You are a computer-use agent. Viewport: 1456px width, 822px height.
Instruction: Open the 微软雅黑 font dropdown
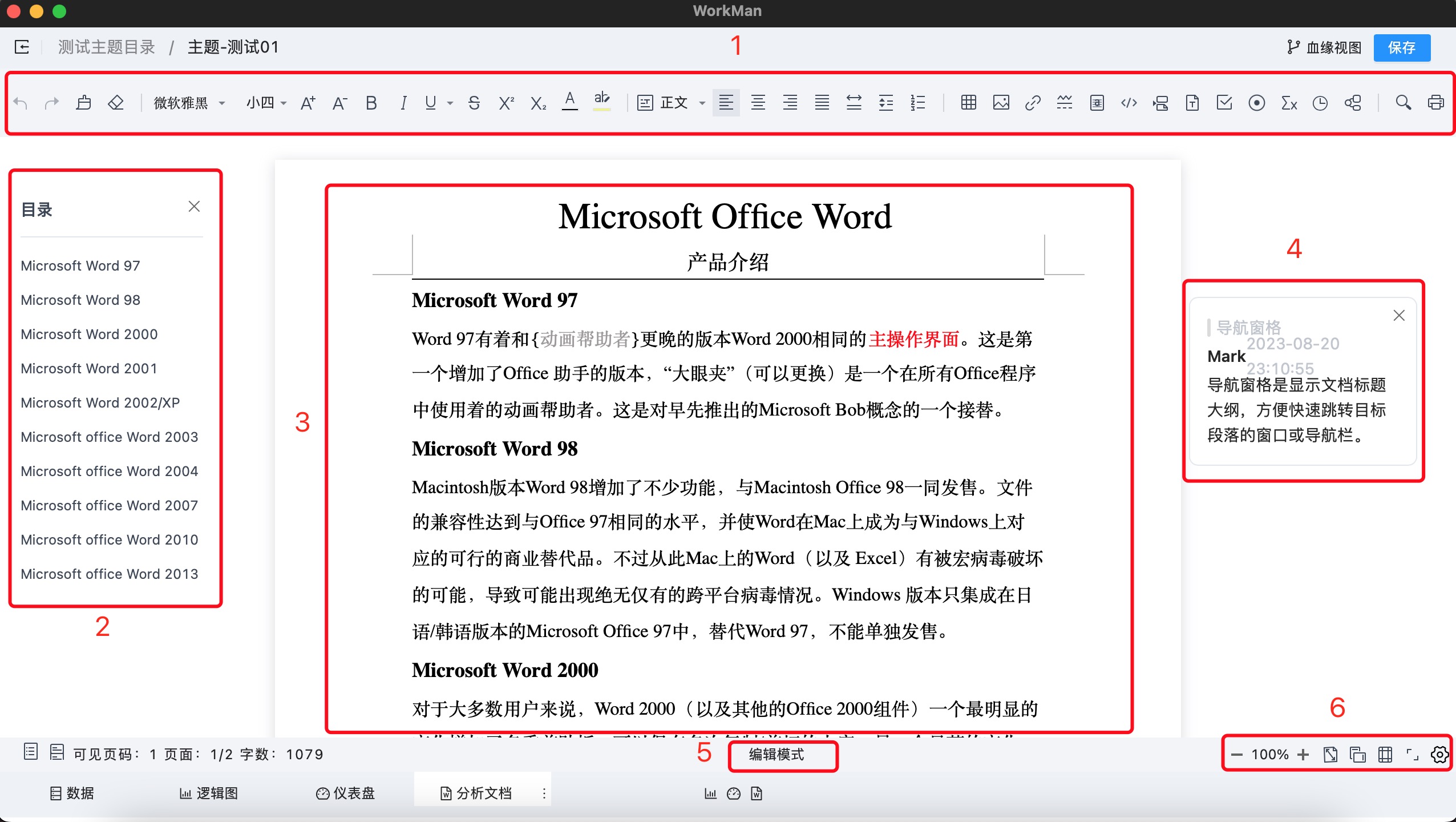point(190,103)
